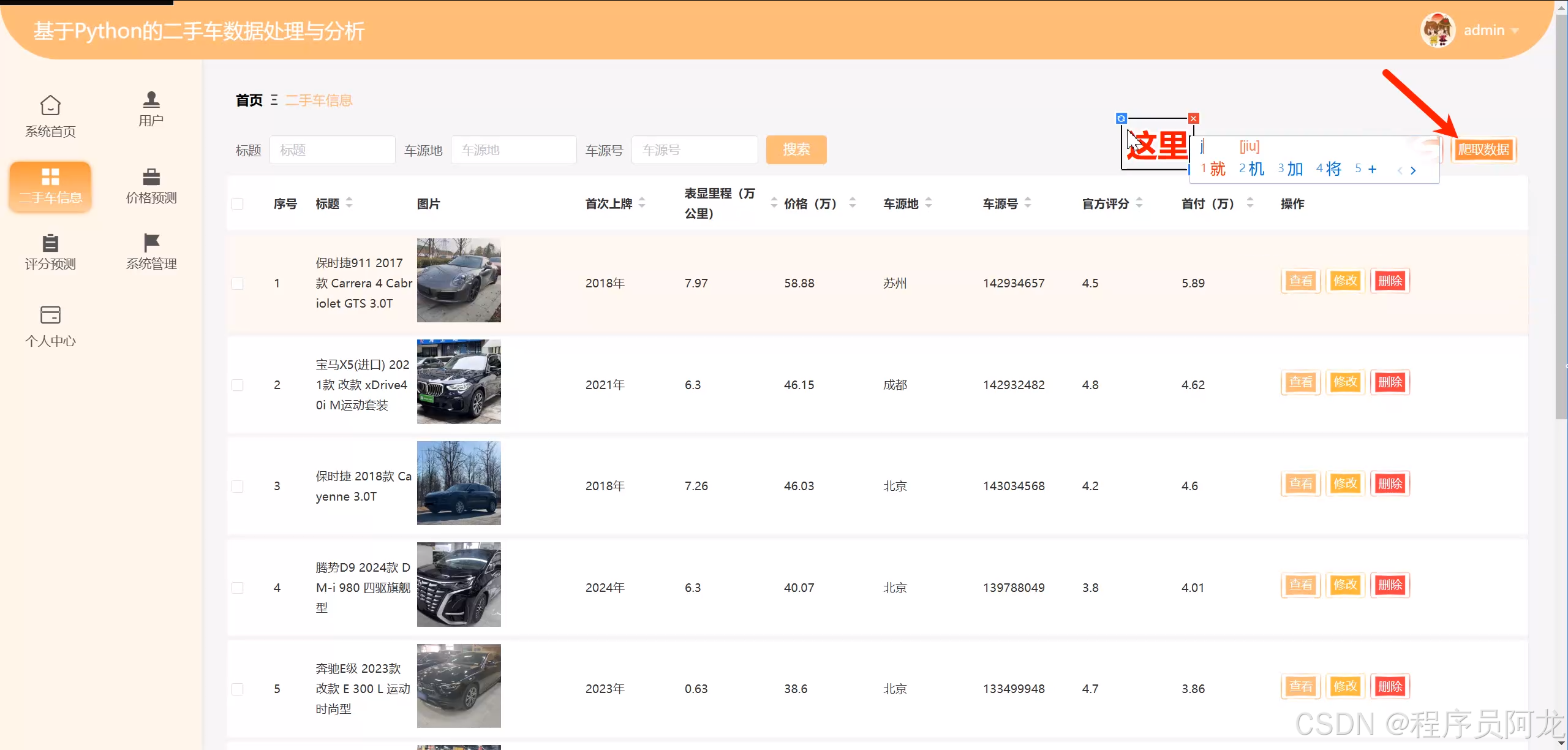The height and width of the screenshot is (750, 1568).
Task: Click 二手车信息 breadcrumb item
Action: (318, 100)
